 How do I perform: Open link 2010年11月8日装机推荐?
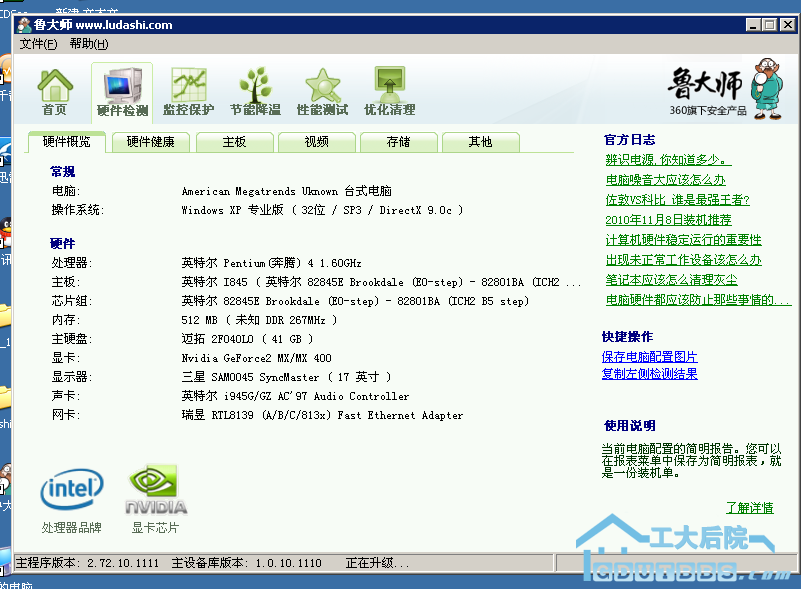(x=668, y=220)
